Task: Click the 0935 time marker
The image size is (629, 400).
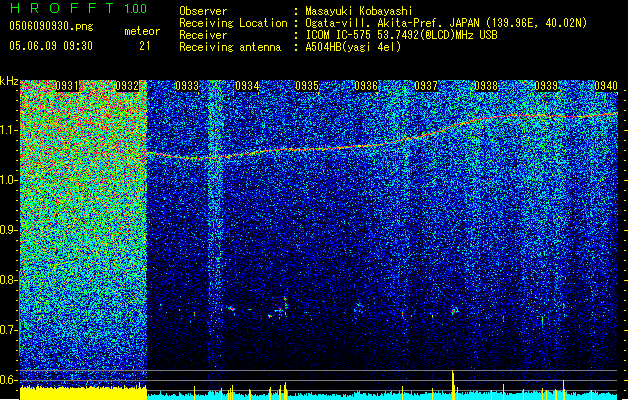Action: point(307,86)
